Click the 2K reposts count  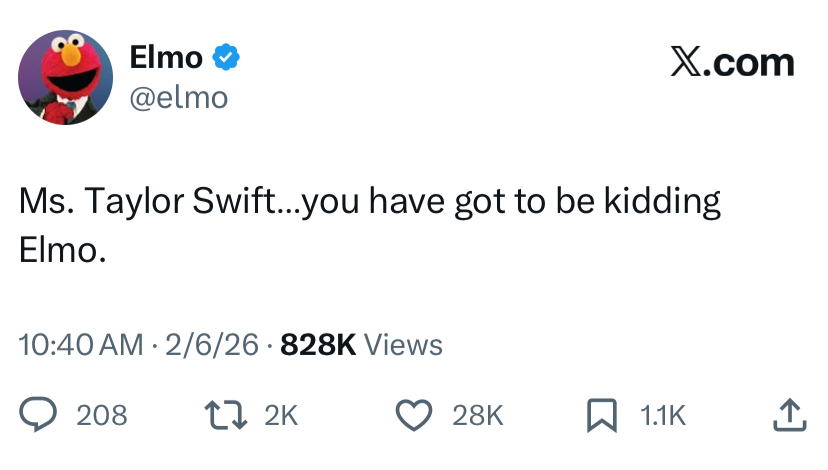click(x=281, y=415)
